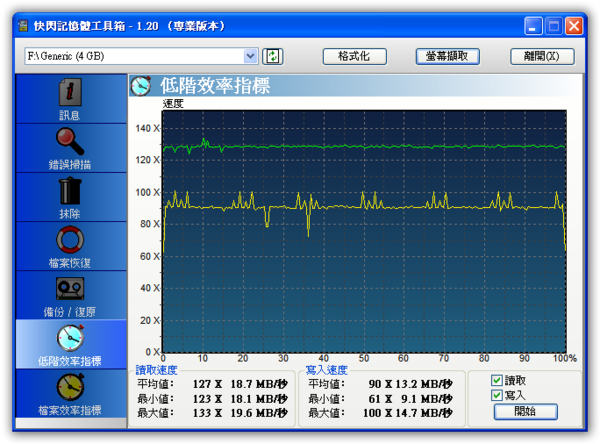This screenshot has width=600, height=444.
Task: Click the 螢幕擷取 button
Action: (447, 57)
